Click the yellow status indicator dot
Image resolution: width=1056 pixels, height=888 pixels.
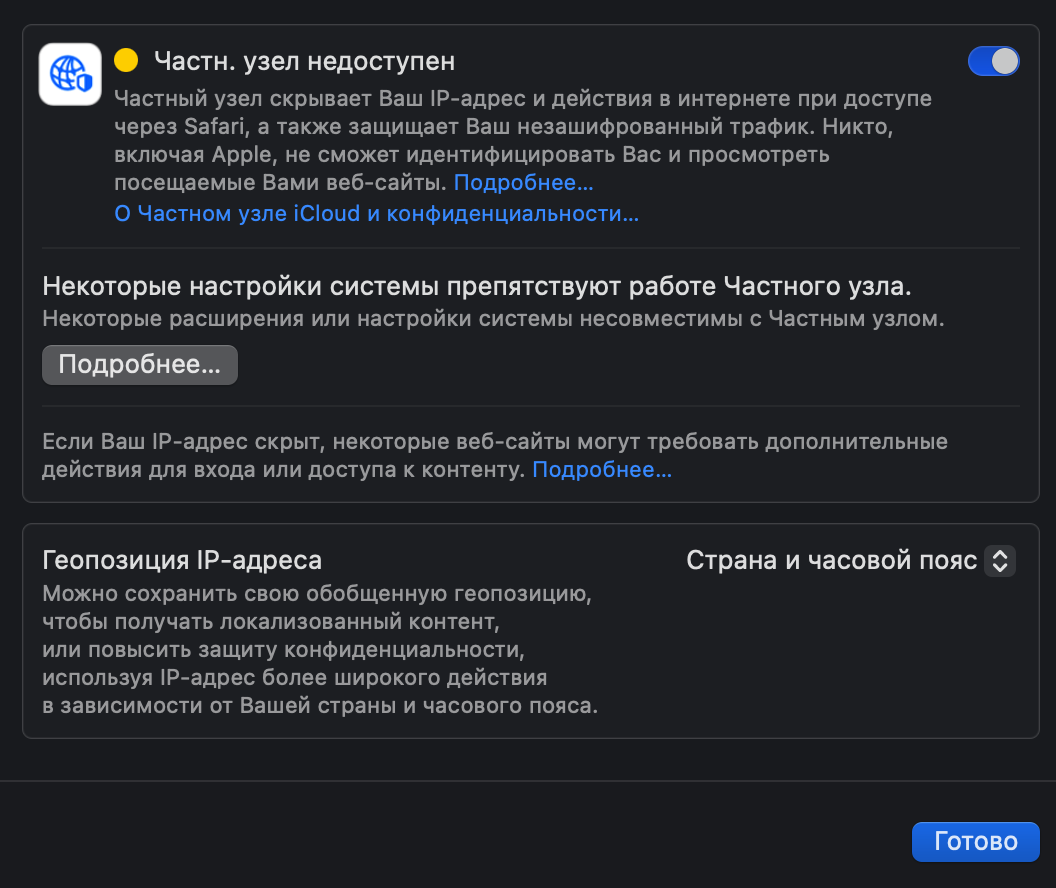[126, 61]
